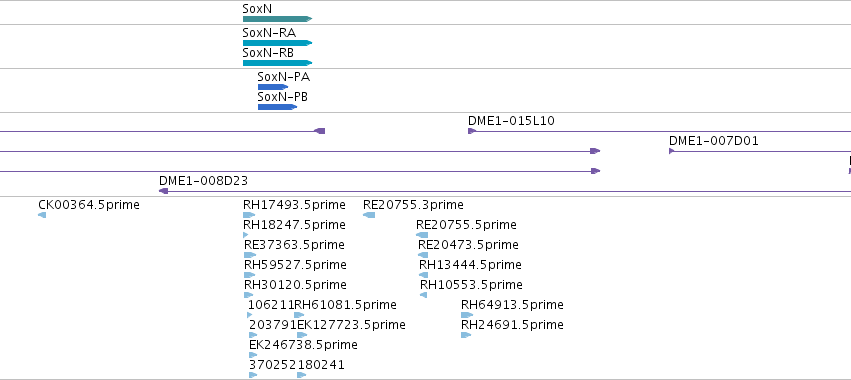
Task: Select the RH61081.5prime EST marker
Action: click(x=300, y=315)
